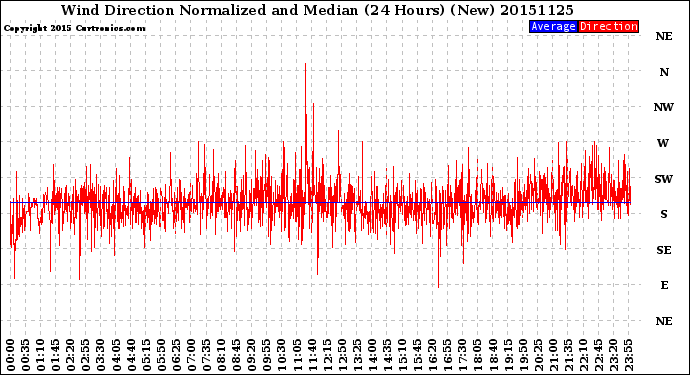Image resolution: width=690 pixels, height=375 pixels.
Task: Click the top NE axis label
Action: click(x=664, y=36)
